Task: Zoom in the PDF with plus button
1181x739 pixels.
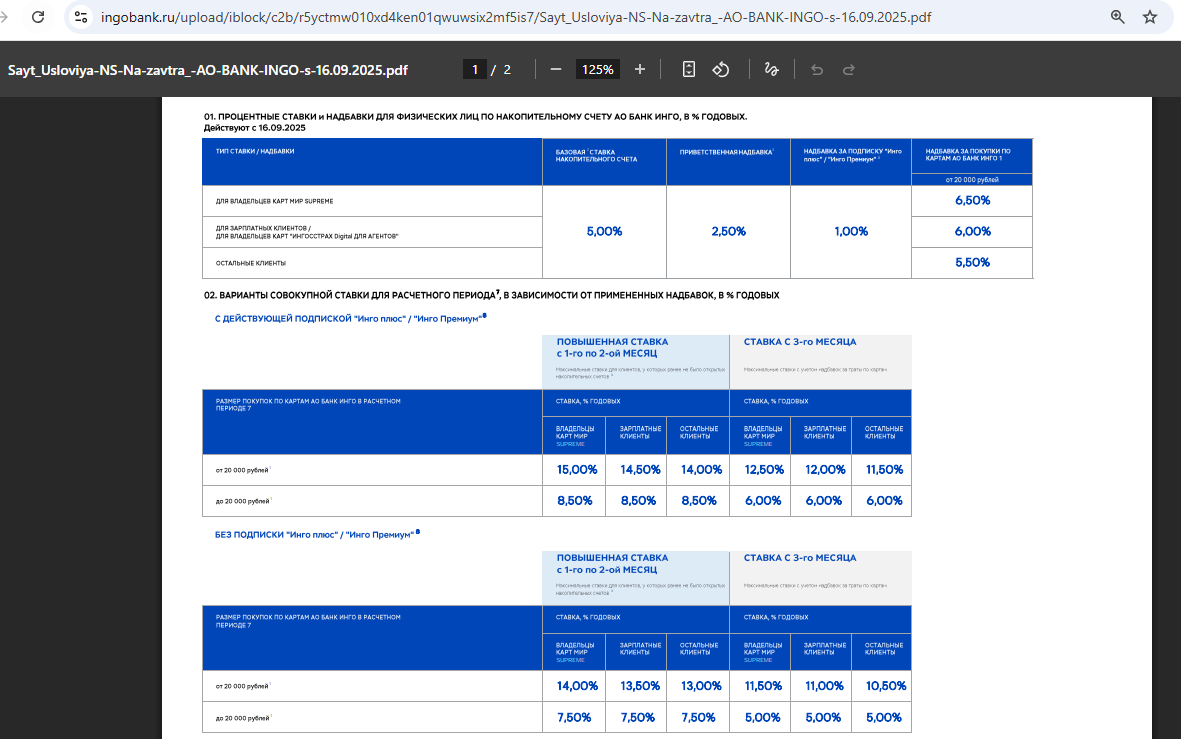Action: [x=640, y=69]
